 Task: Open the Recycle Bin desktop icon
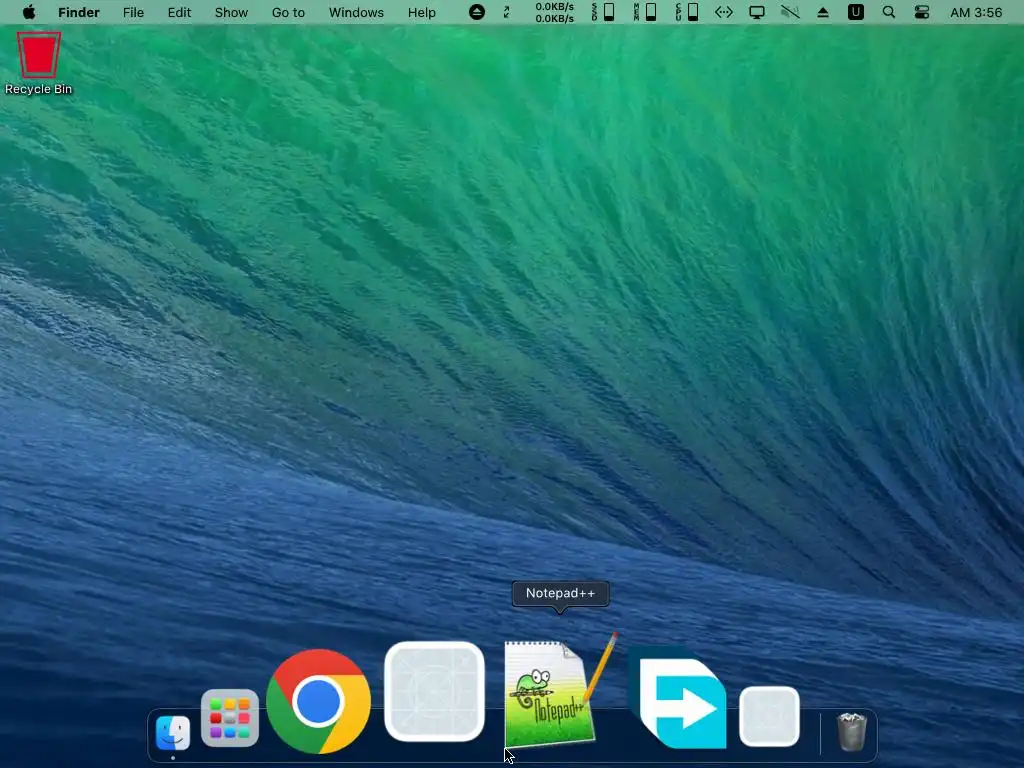pyautogui.click(x=39, y=64)
